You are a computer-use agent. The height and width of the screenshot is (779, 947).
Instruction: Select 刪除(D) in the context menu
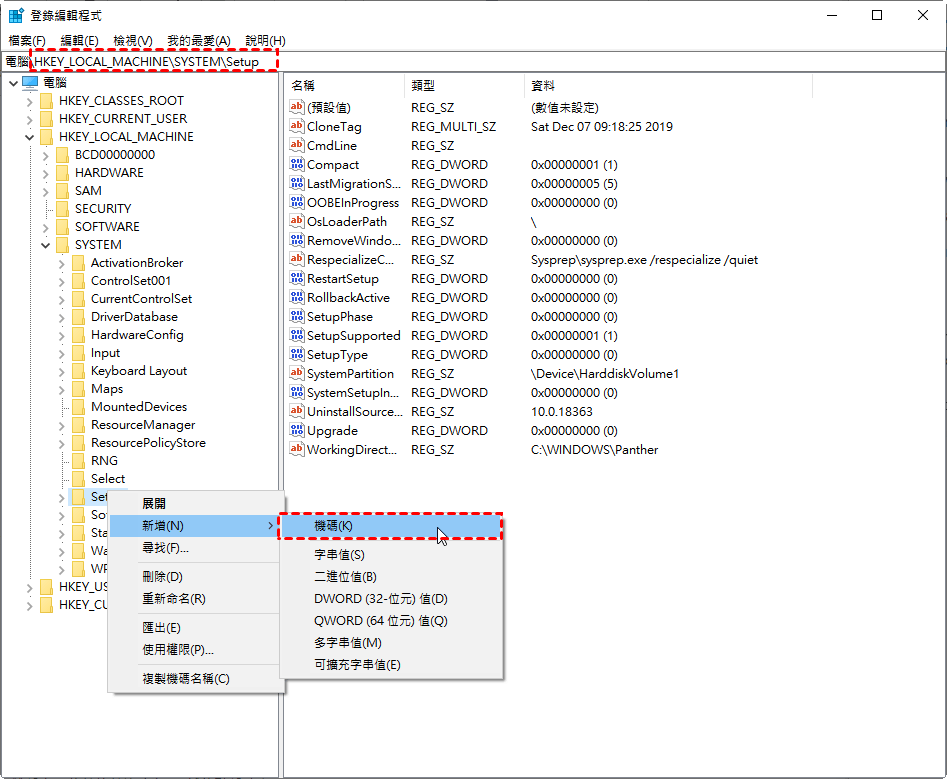click(x=194, y=577)
